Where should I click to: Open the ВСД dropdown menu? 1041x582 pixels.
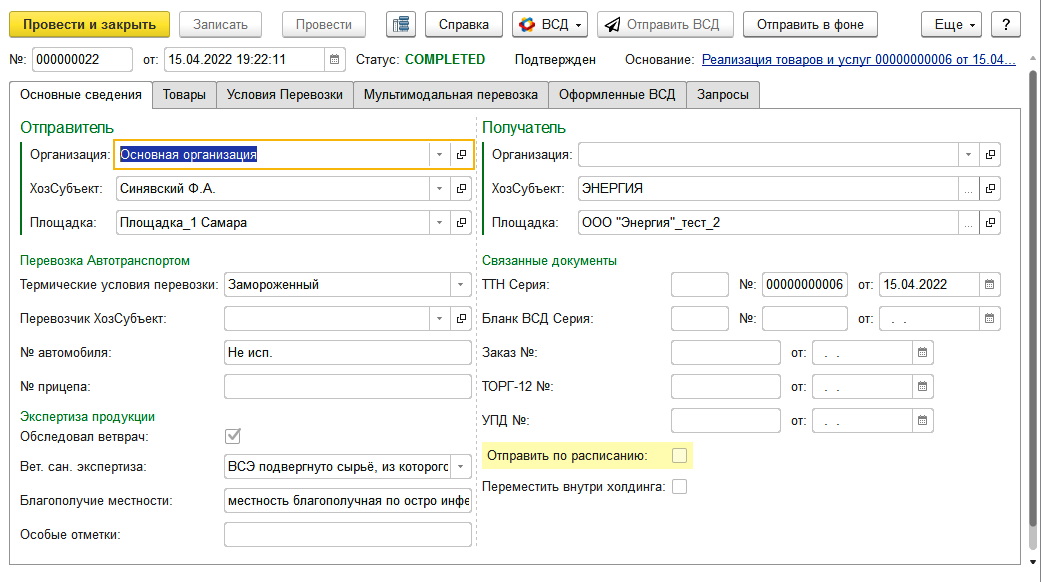[550, 25]
